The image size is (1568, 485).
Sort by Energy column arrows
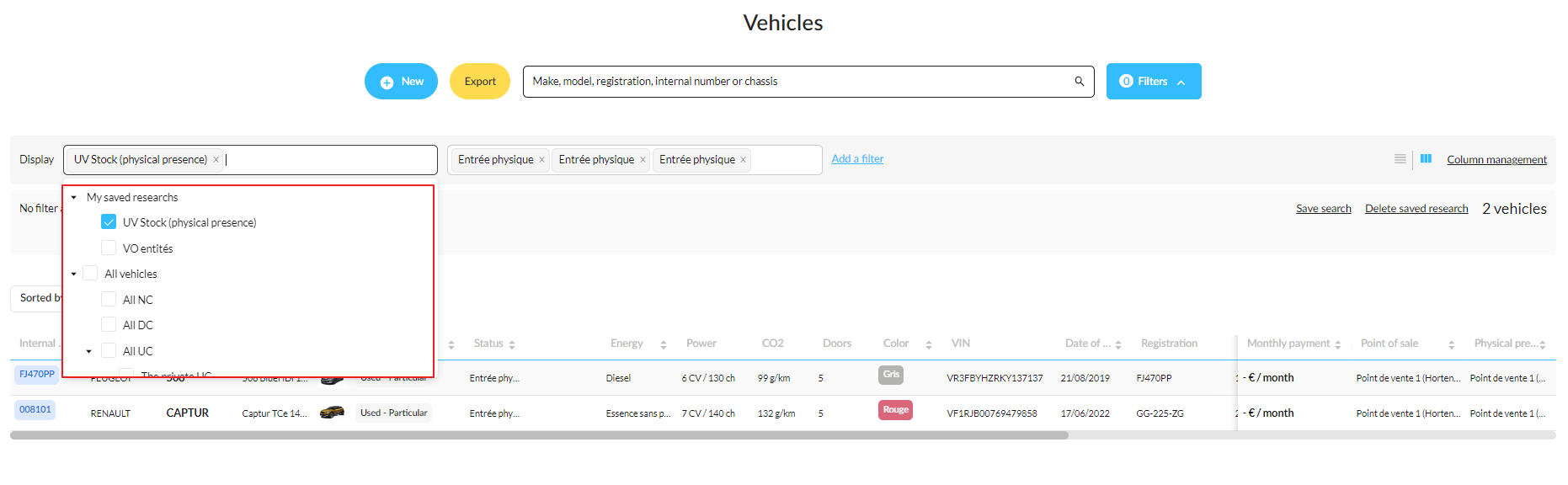(664, 344)
